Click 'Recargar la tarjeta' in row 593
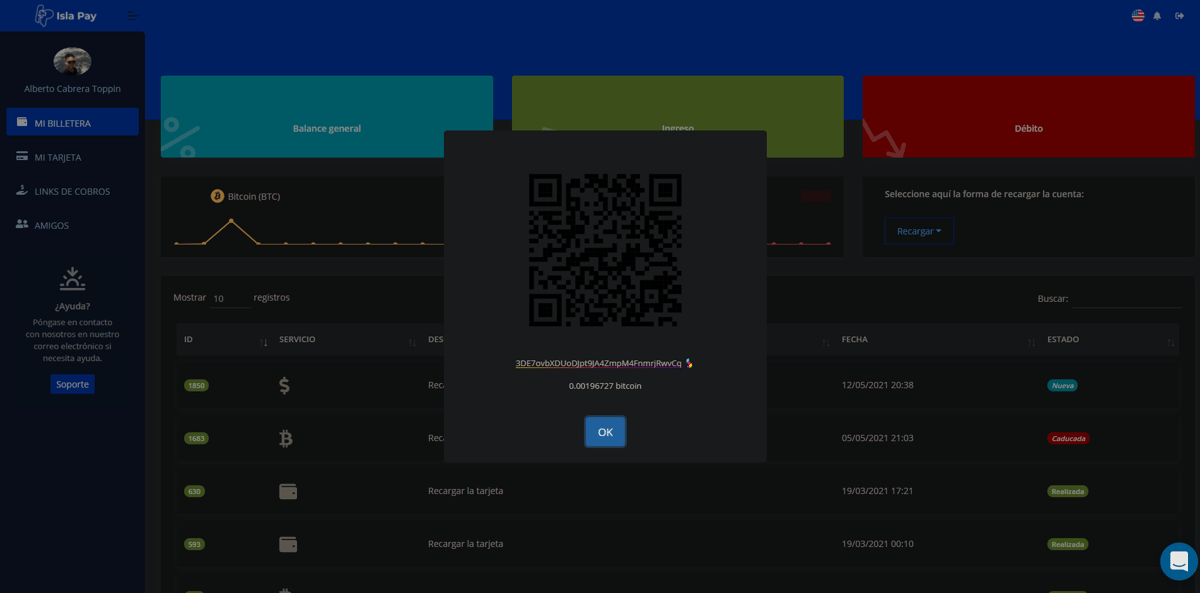 click(465, 544)
